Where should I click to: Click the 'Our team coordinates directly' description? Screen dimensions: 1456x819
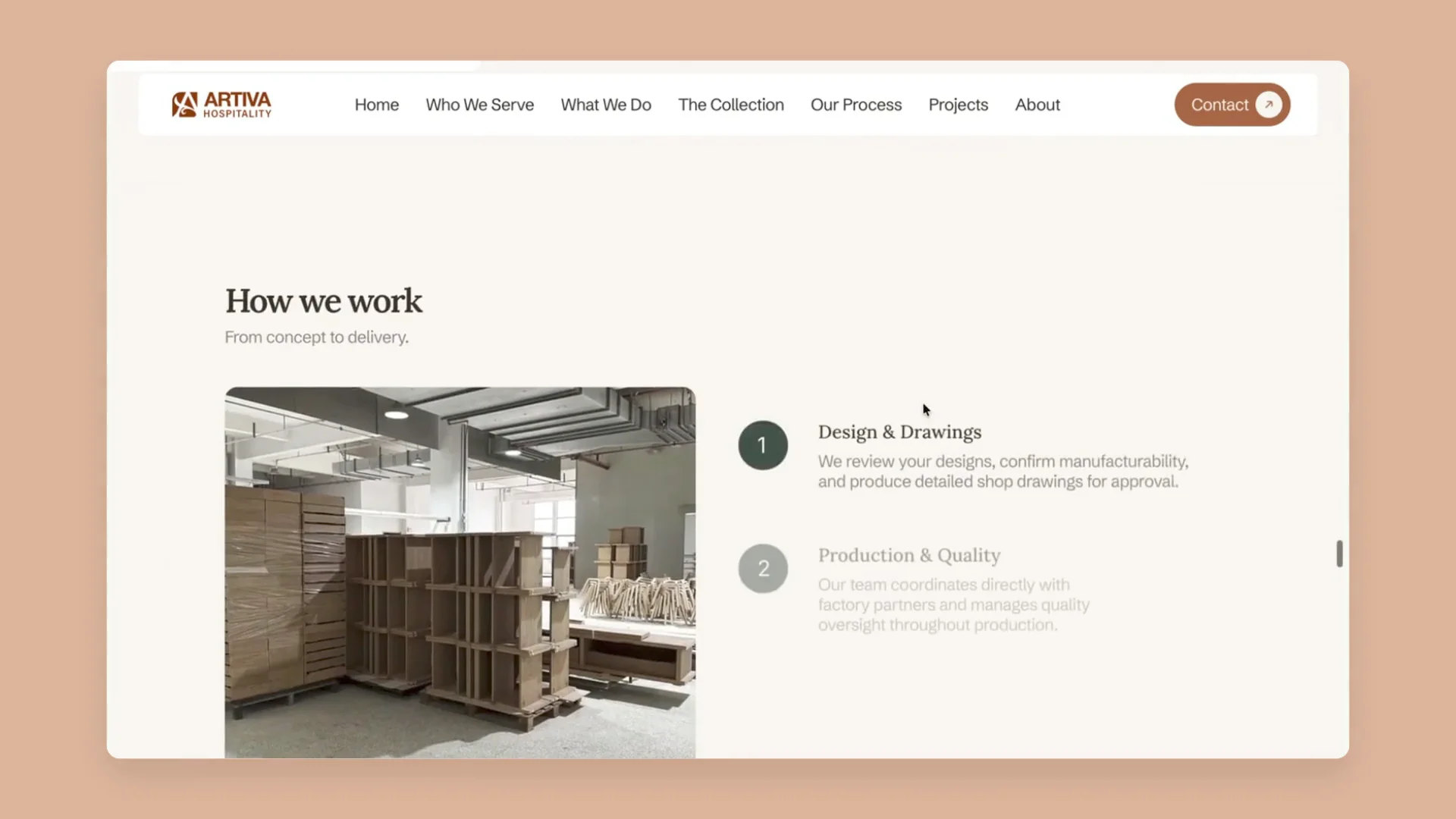pos(953,604)
